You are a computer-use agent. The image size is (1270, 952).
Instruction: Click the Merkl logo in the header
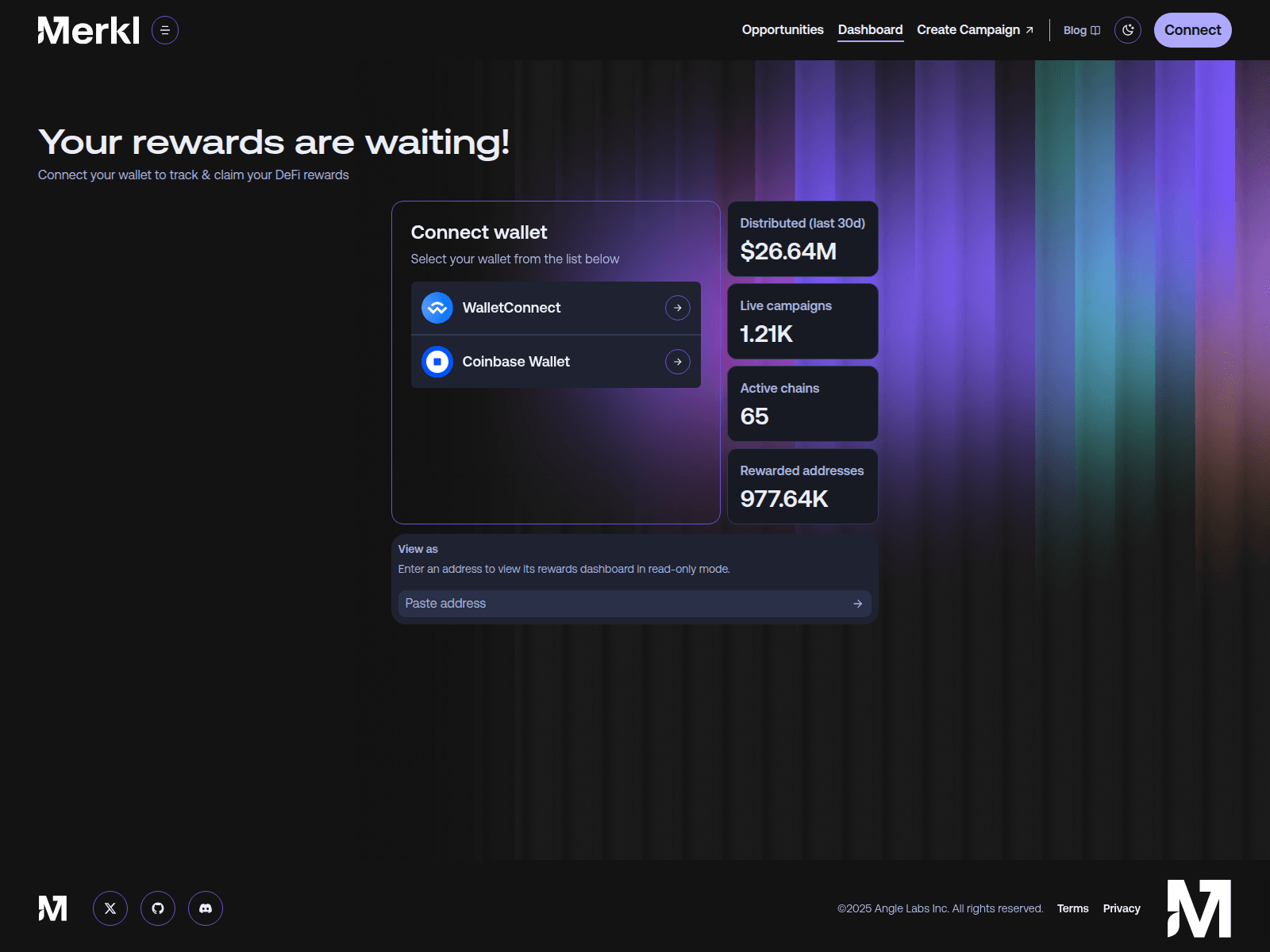point(88,30)
